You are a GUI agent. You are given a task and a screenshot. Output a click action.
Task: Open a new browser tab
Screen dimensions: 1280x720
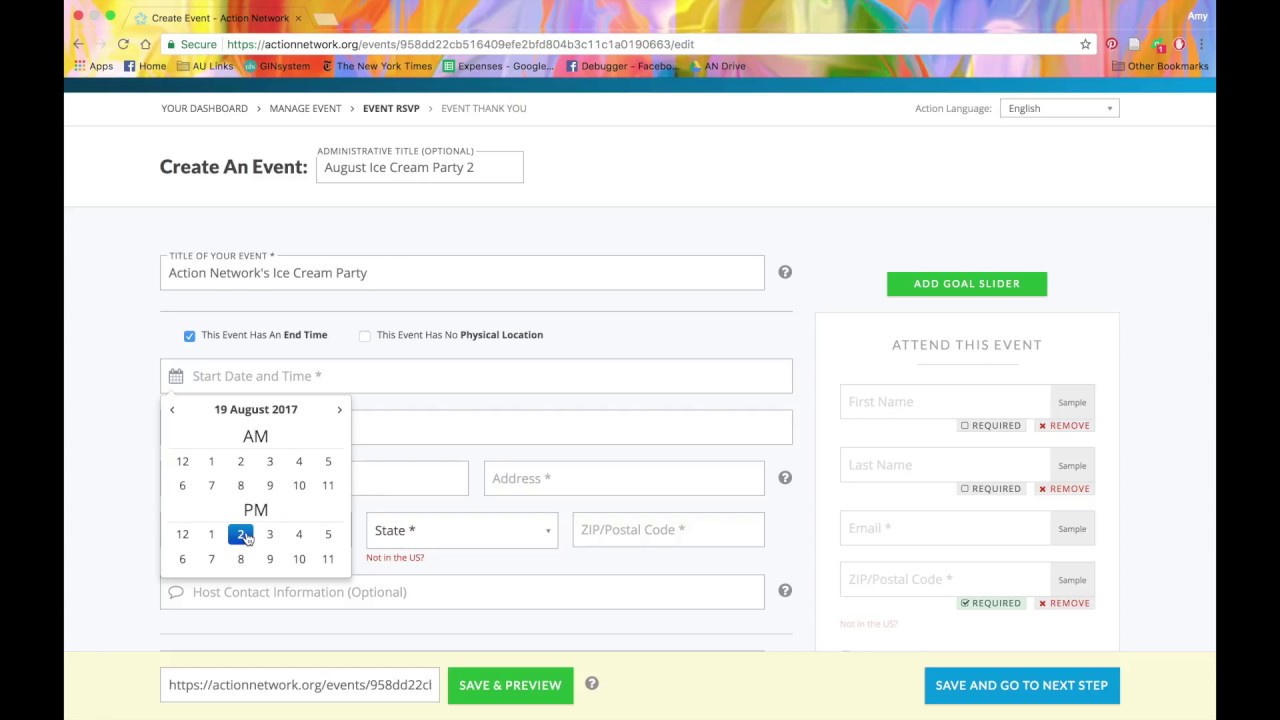coord(326,18)
